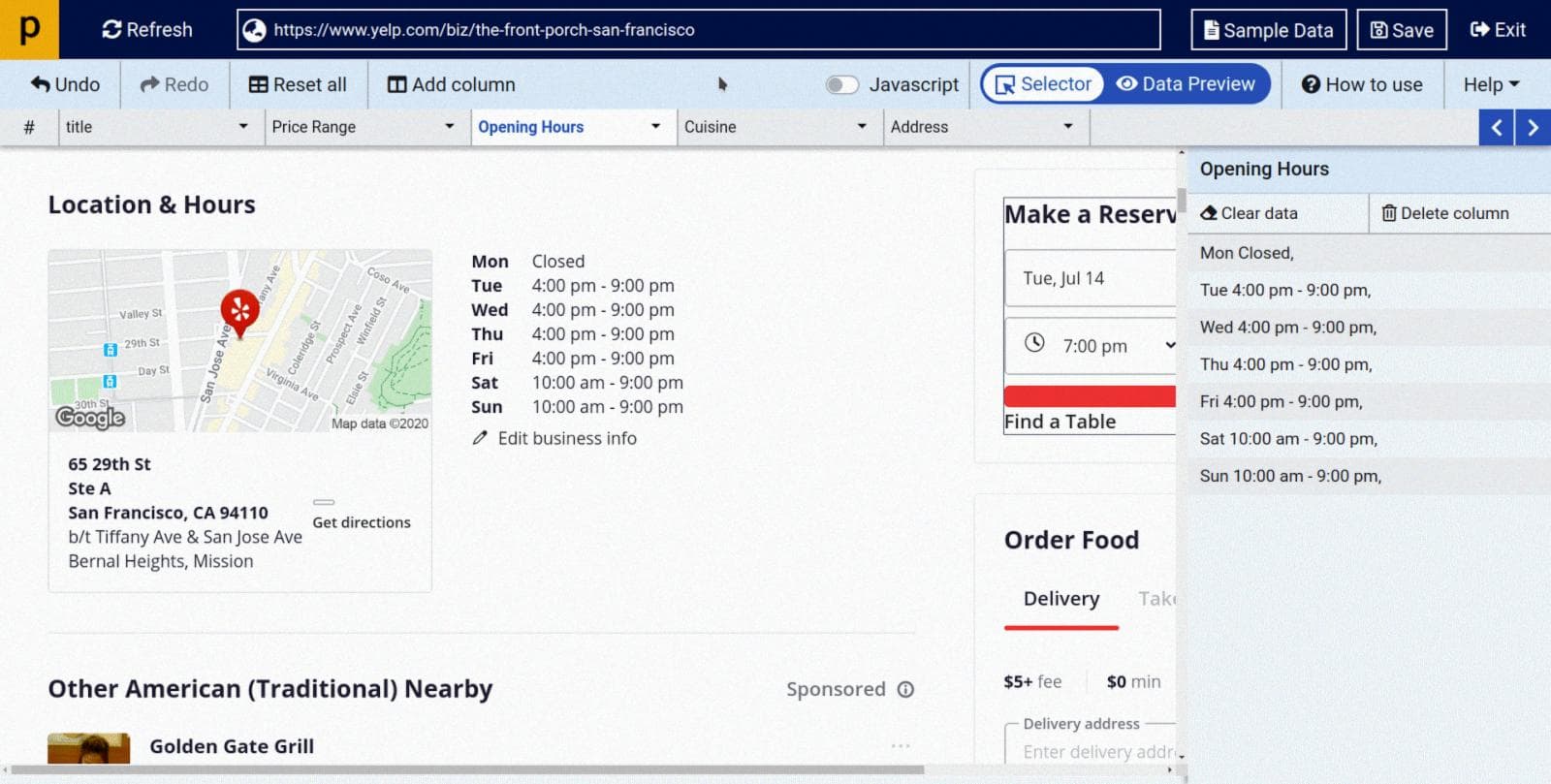This screenshot has height=784, width=1551.
Task: Save the current project
Action: point(1402,30)
